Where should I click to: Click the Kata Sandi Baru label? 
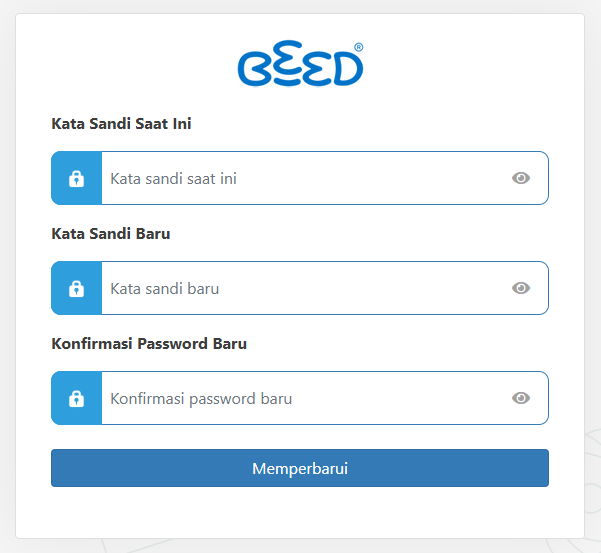[111, 234]
